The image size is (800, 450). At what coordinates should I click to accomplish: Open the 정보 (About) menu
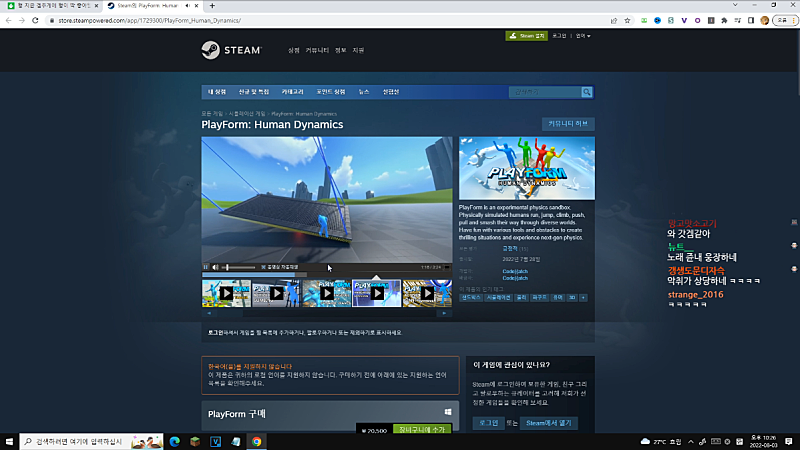point(340,50)
